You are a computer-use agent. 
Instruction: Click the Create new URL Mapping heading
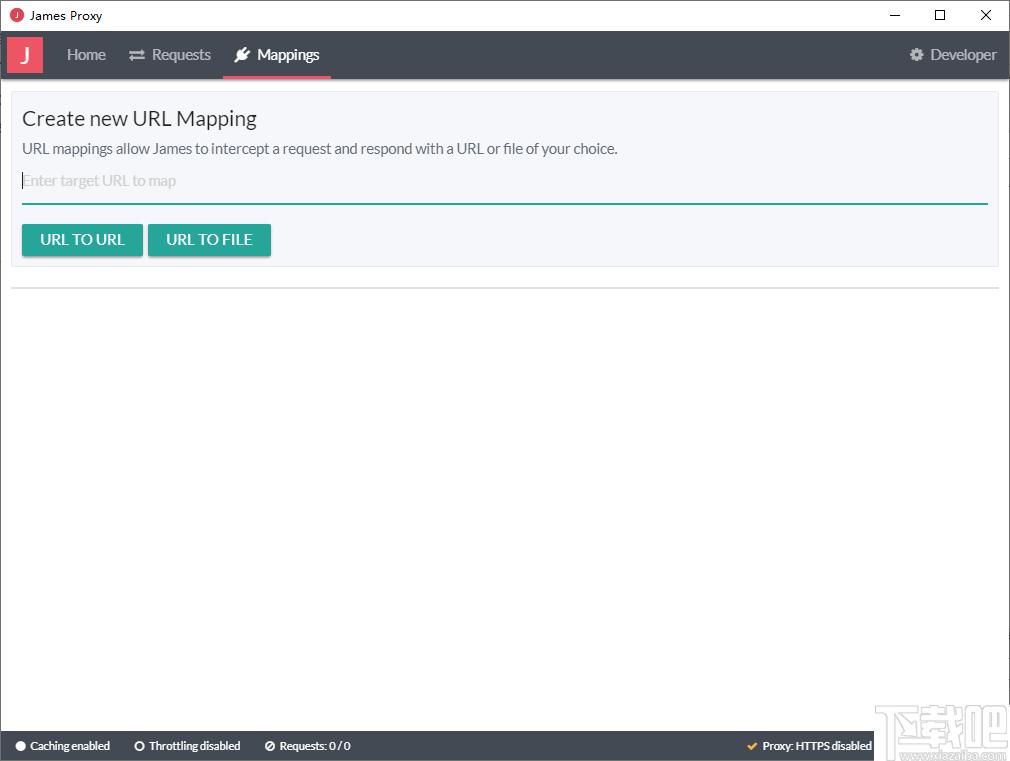pos(139,119)
